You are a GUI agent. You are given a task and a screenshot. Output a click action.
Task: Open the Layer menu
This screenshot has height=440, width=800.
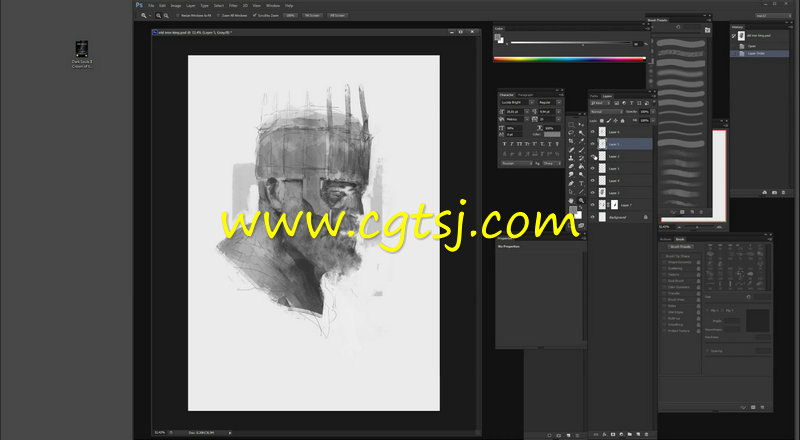[191, 6]
